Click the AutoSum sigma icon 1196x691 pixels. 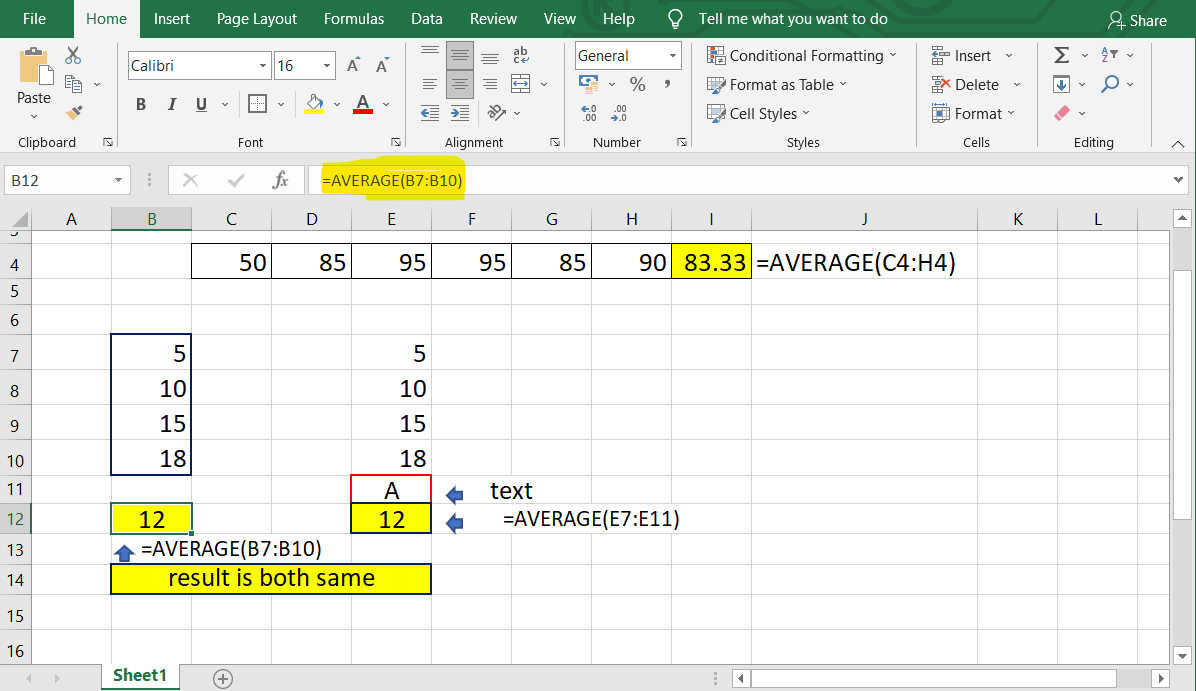[1062, 56]
